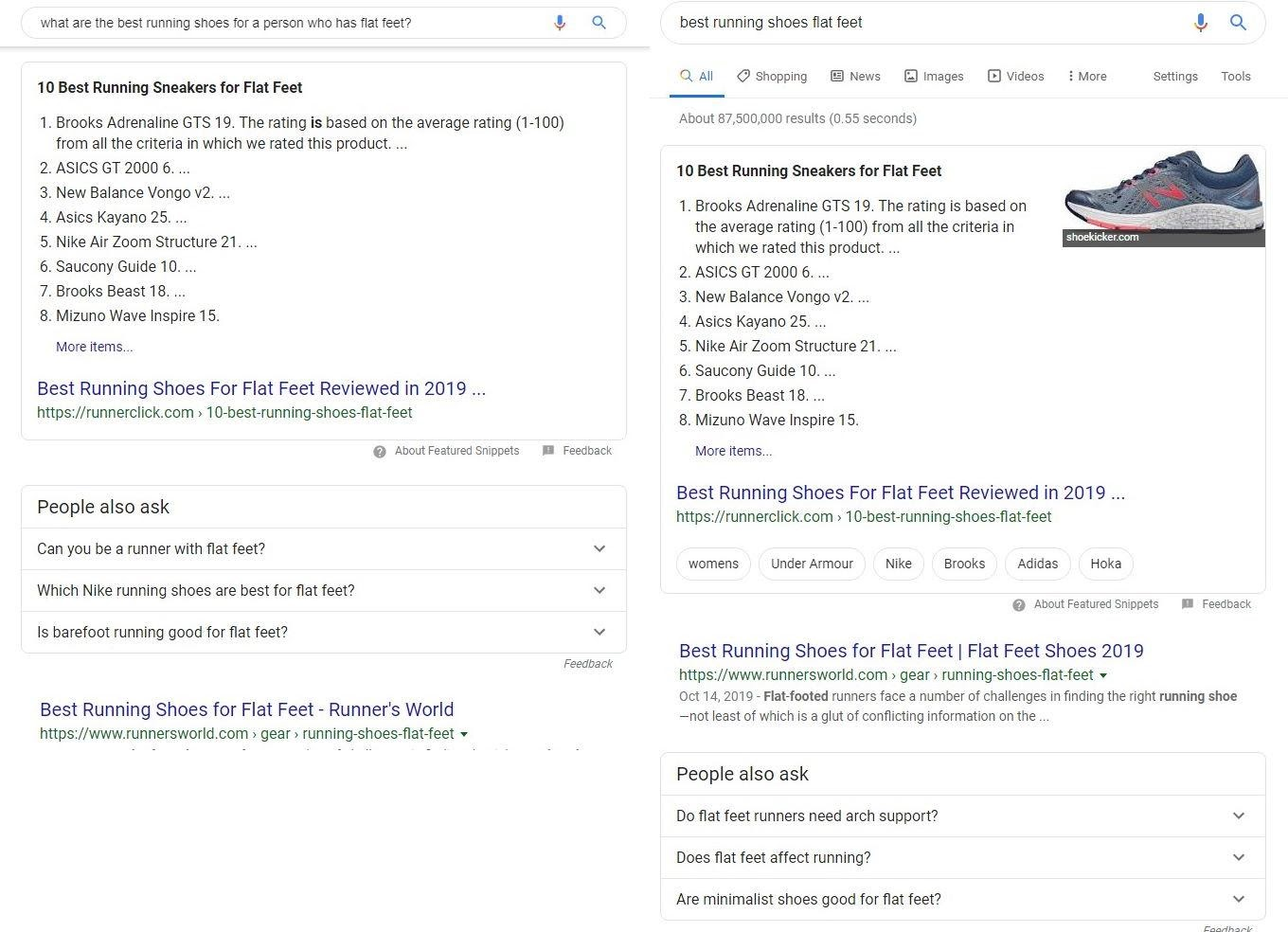Click the microphone icon in left search box
The width and height of the screenshot is (1288, 932).
click(x=560, y=23)
